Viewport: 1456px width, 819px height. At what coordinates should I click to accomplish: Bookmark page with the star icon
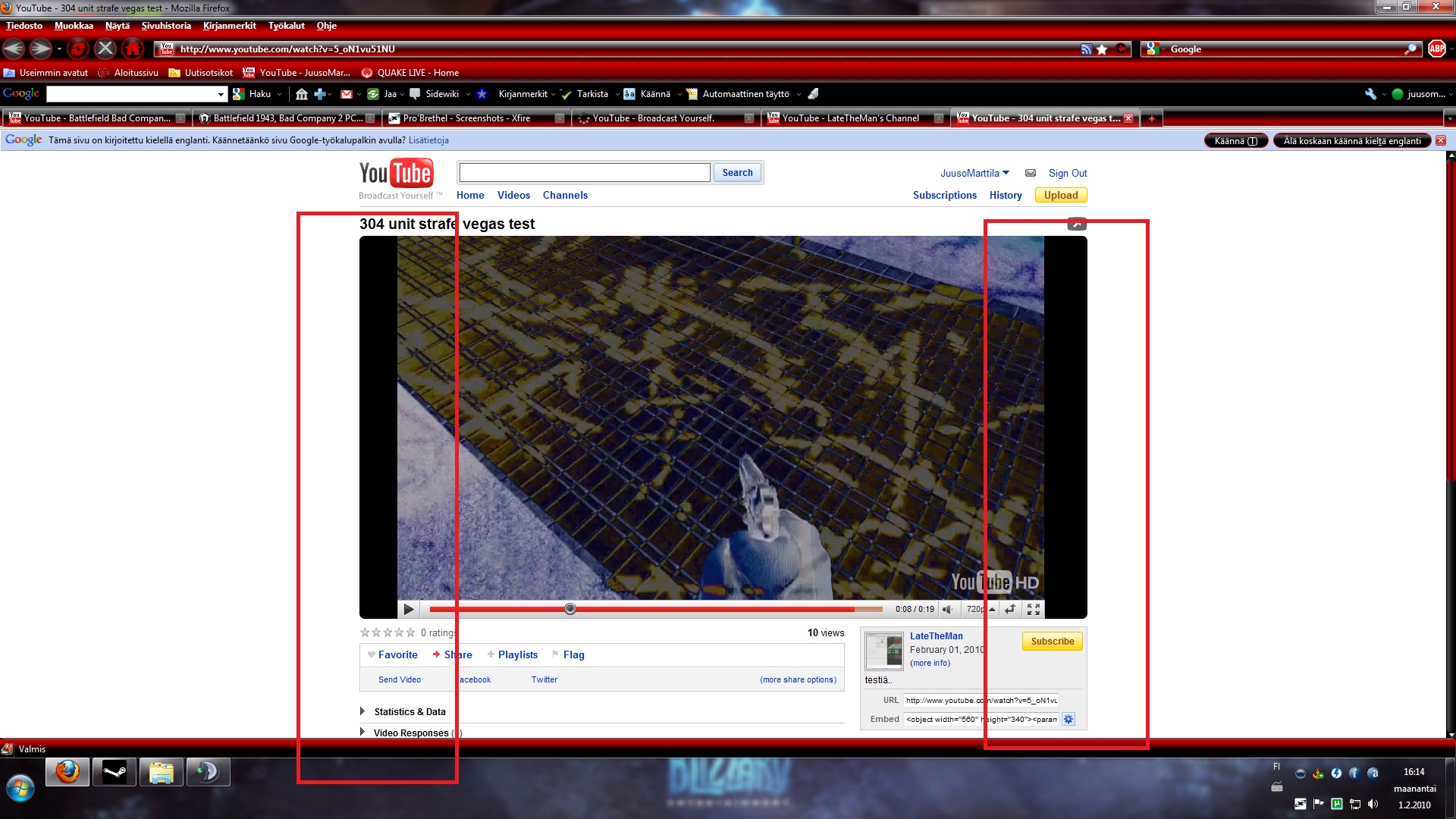[x=1102, y=49]
